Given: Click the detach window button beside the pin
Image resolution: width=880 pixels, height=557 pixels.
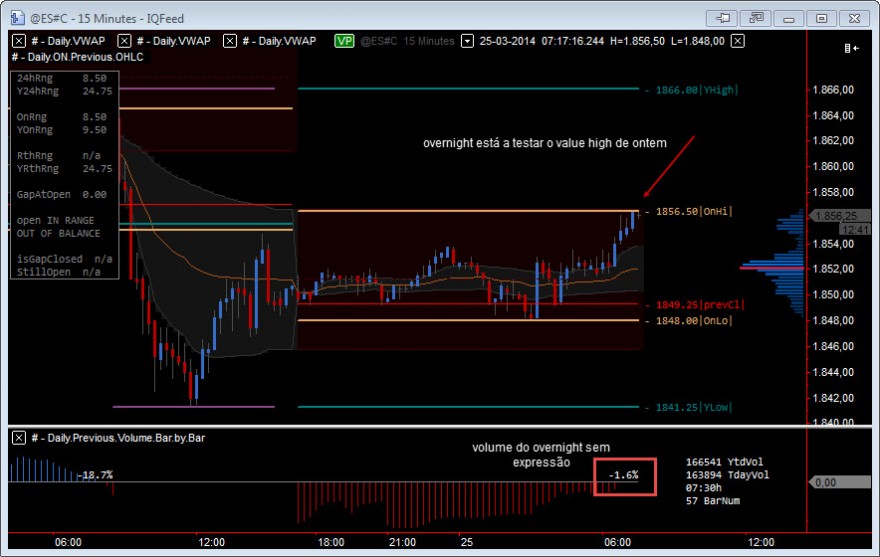Looking at the screenshot, I should pyautogui.click(x=755, y=18).
